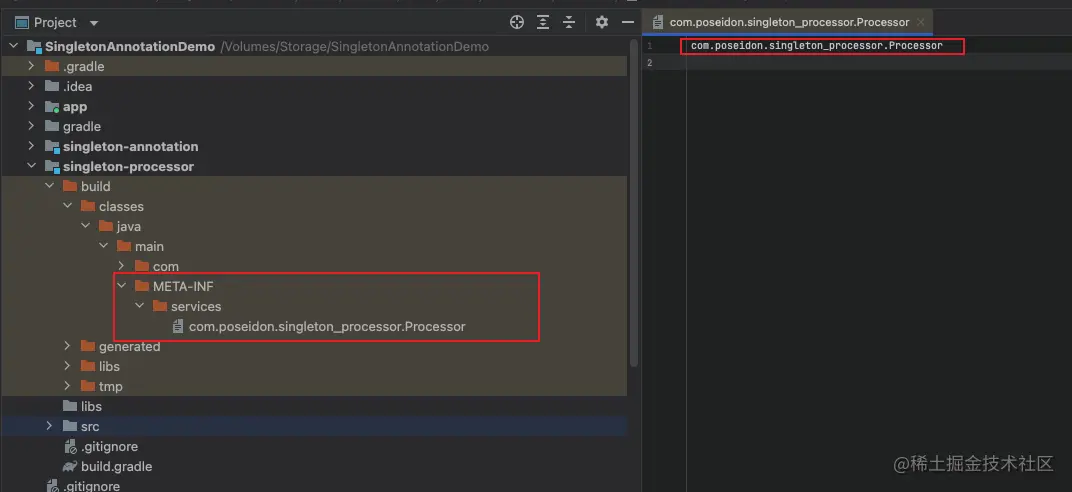1072x492 pixels.
Task: Select the java folder row
Action: click(314, 226)
